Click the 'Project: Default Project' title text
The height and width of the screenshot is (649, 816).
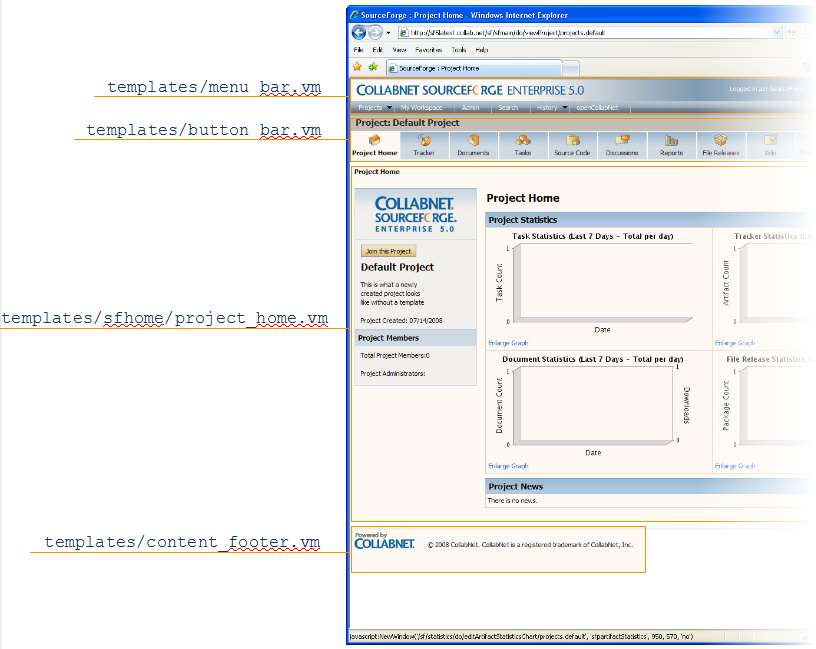407,123
